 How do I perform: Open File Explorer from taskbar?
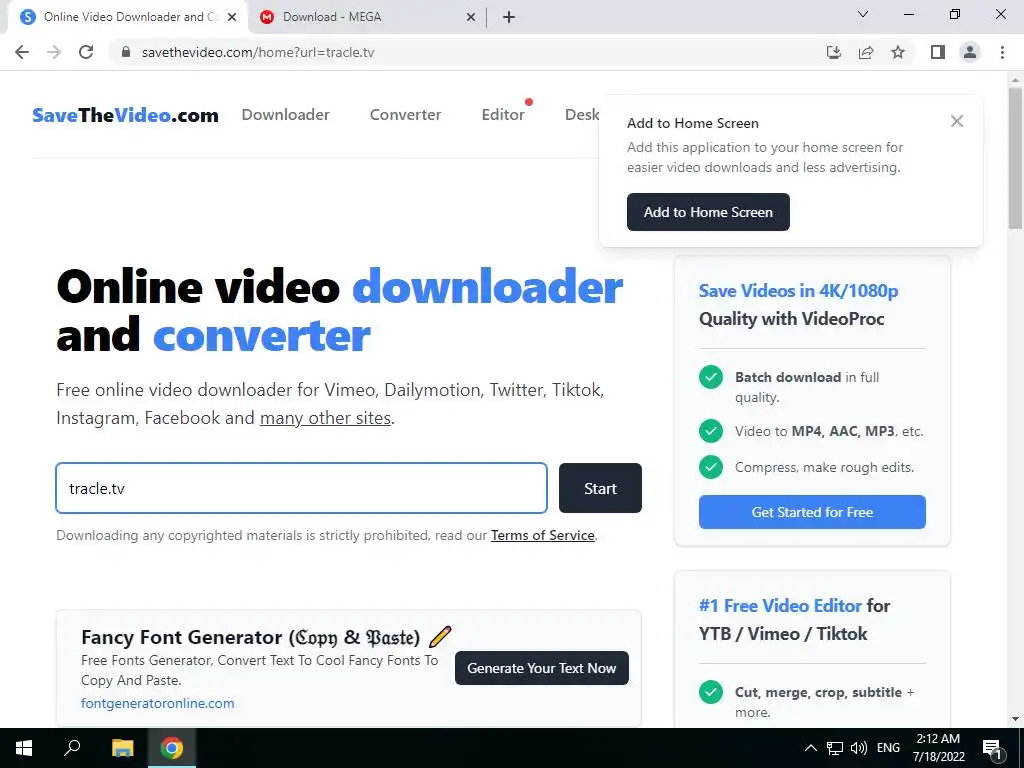coord(122,748)
